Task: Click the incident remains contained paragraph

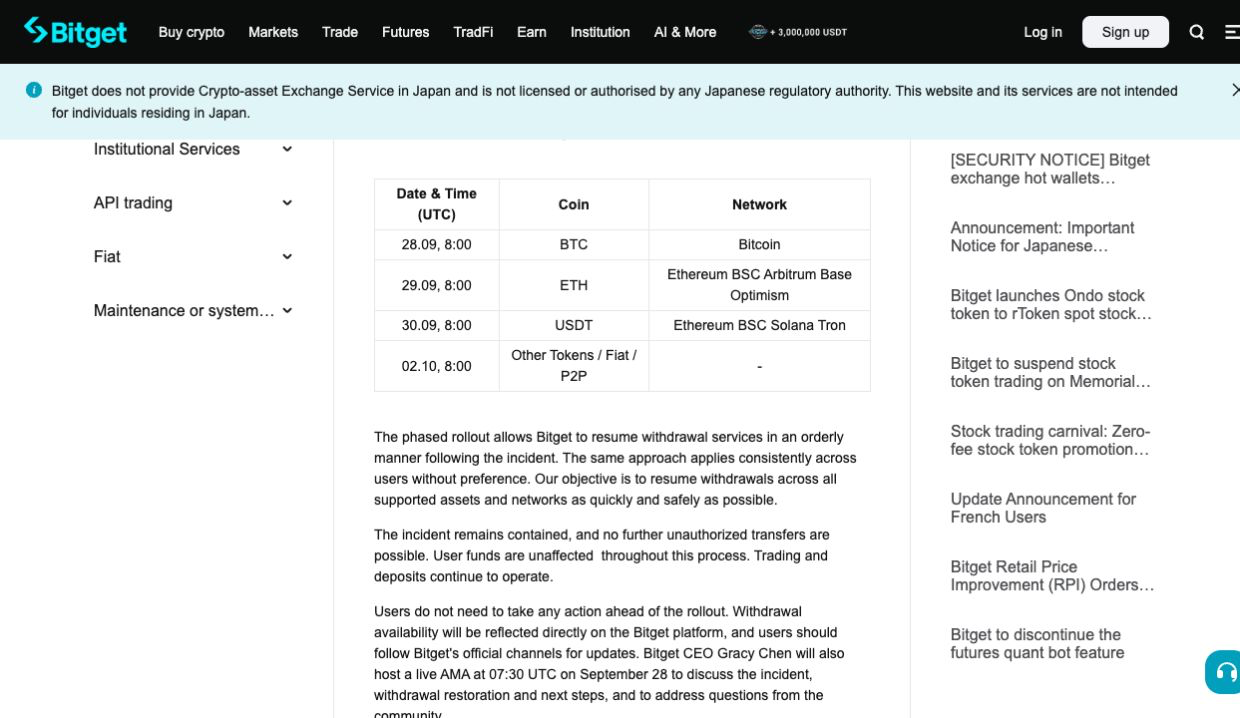Action: [x=602, y=555]
